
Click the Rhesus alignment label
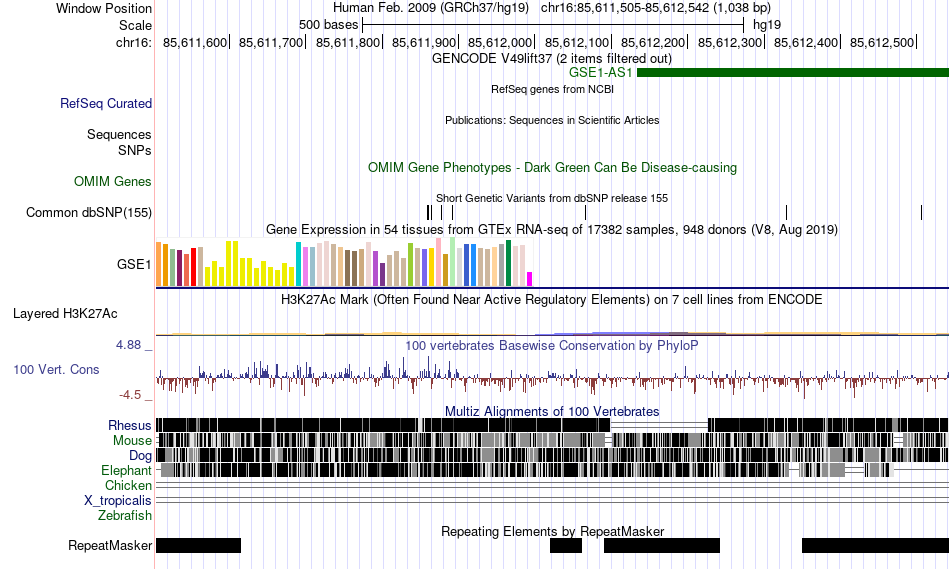(x=130, y=425)
